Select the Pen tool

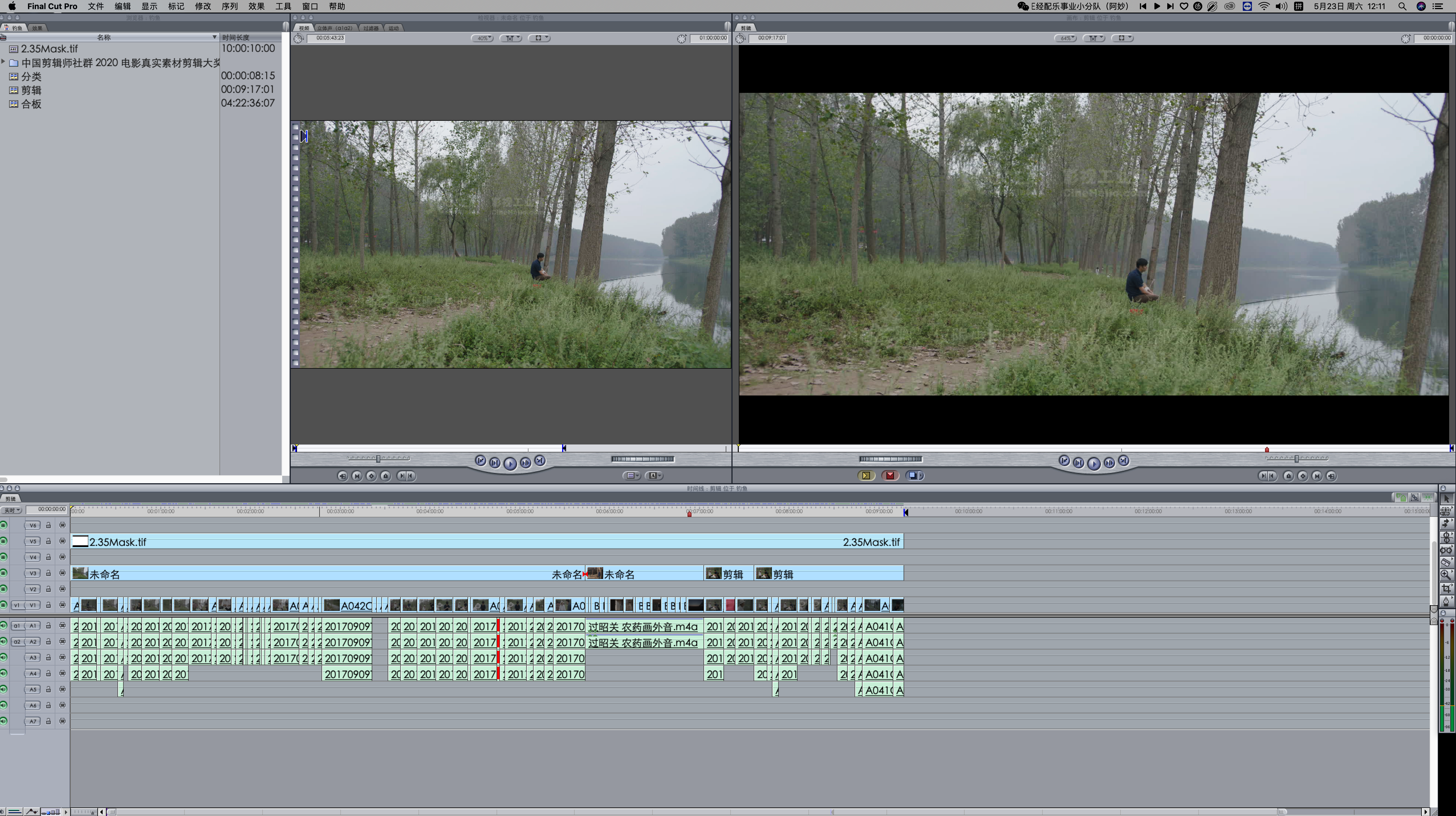(1446, 601)
